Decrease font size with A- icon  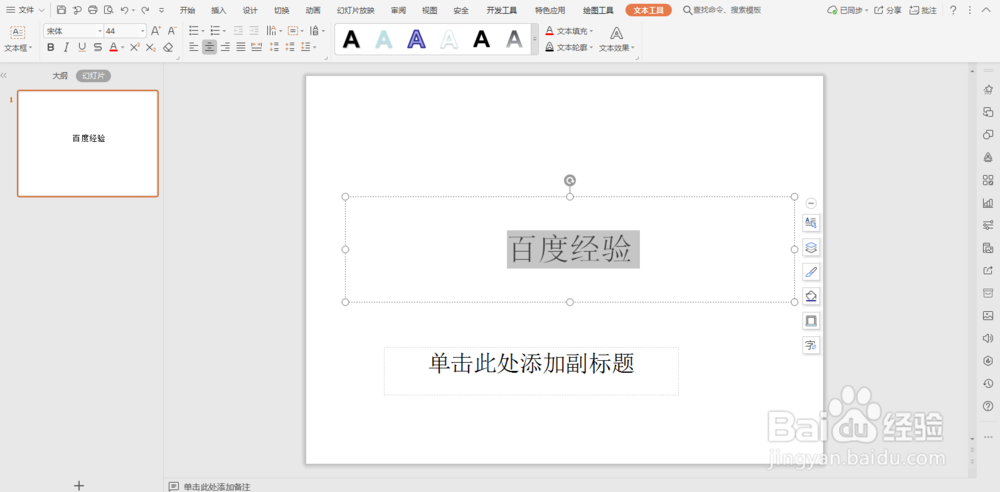172,31
